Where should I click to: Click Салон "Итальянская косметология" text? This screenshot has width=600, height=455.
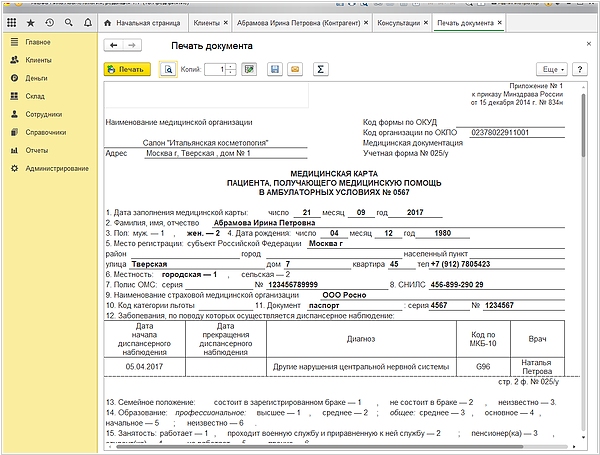205,143
